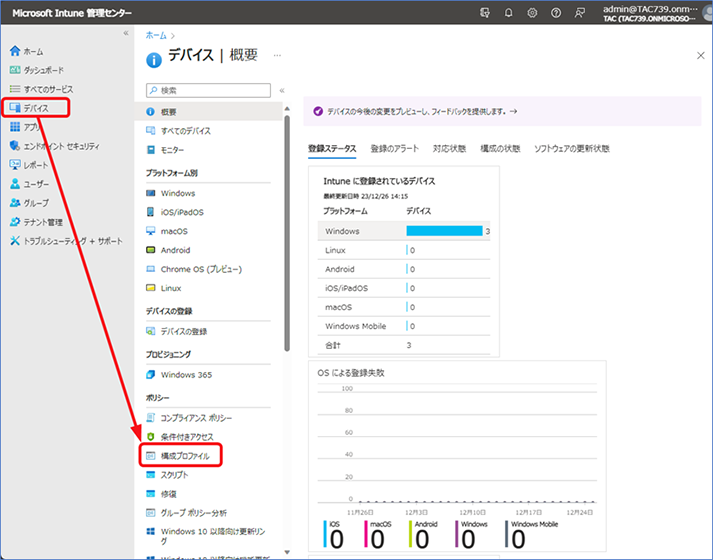The height and width of the screenshot is (560, 713).
Task: Open エンドポイント セキュリティ in the navigation
Action: 55,146
